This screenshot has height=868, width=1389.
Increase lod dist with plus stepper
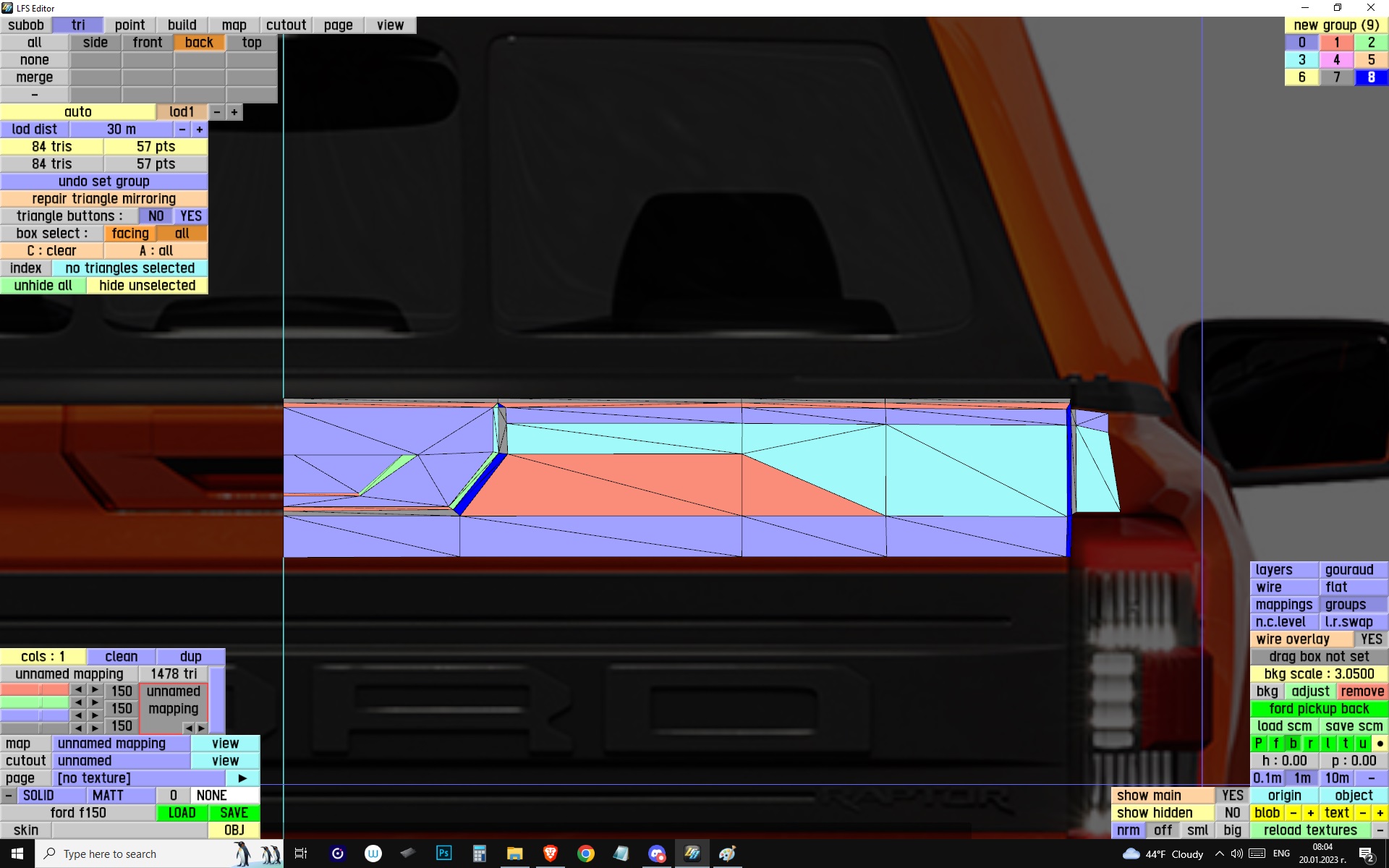[199, 129]
